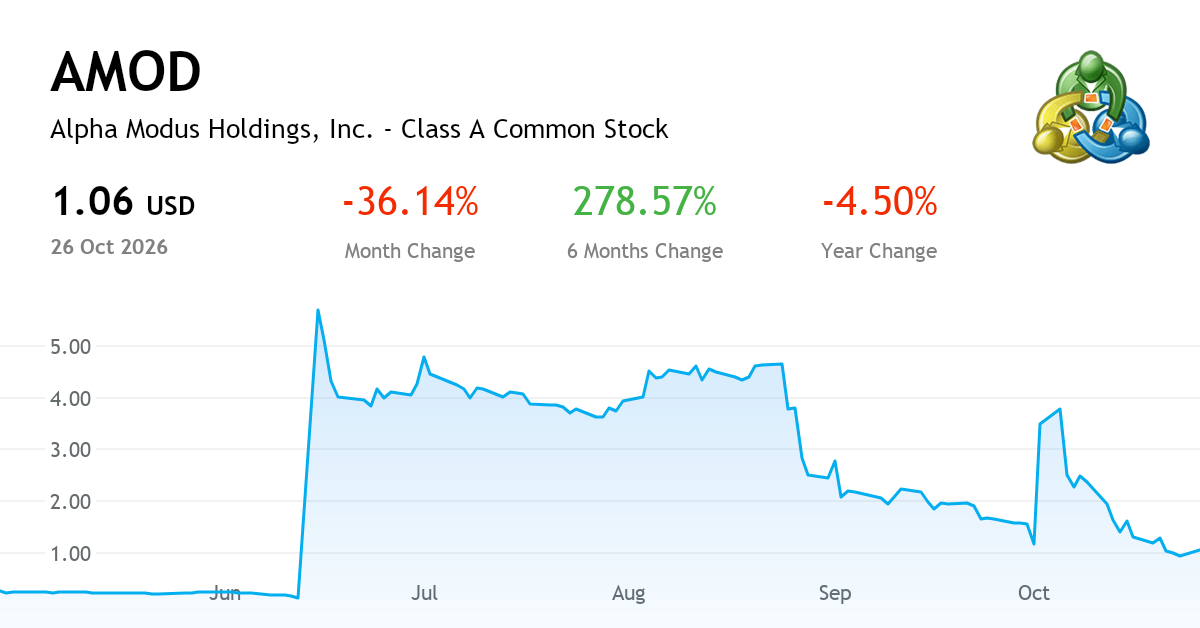Select the Year Change label
The height and width of the screenshot is (628, 1200).
point(880,251)
